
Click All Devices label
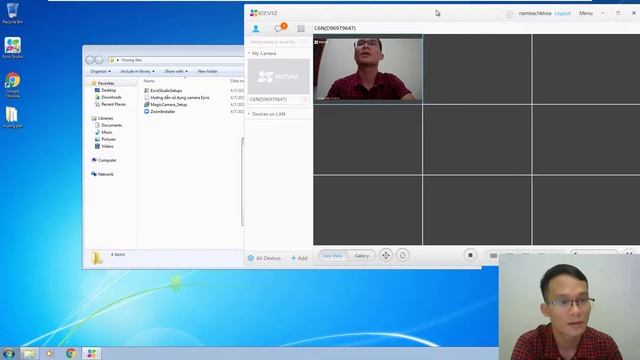268,258
